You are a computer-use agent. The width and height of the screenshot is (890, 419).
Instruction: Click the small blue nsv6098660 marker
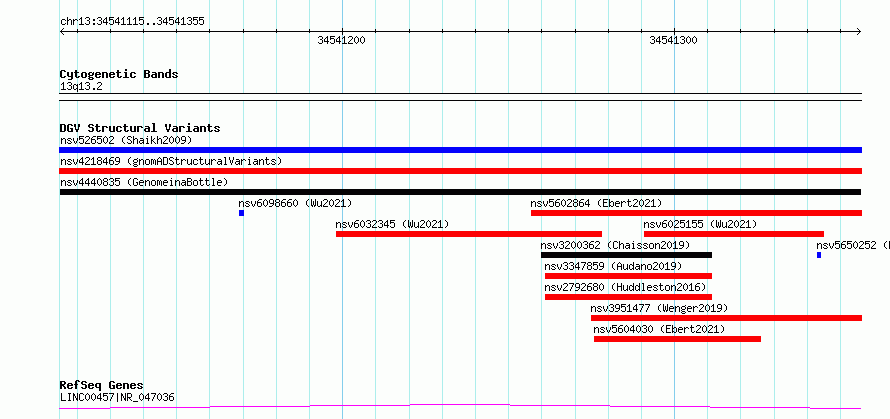(x=241, y=213)
